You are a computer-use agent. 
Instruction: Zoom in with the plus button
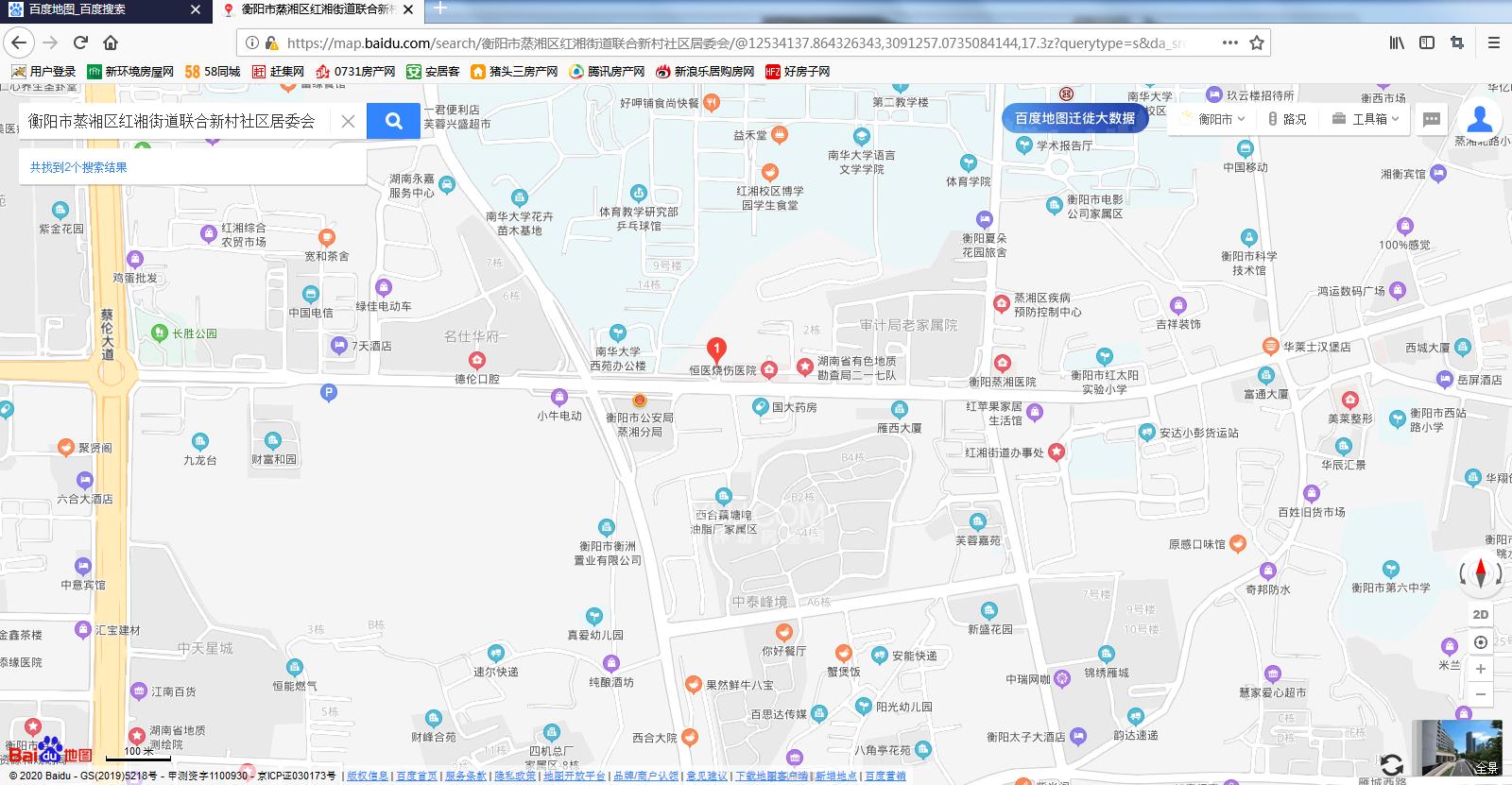pyautogui.click(x=1481, y=669)
